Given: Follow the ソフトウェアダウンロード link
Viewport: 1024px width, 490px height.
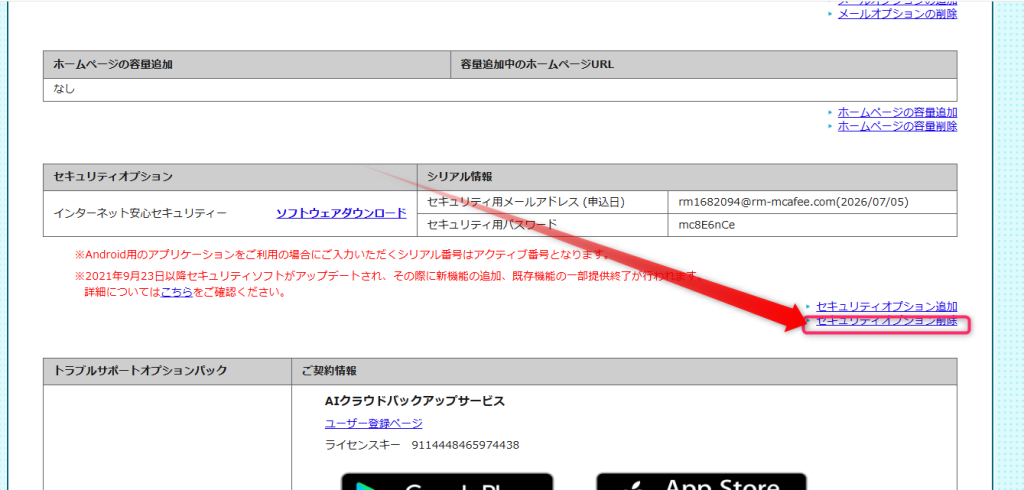Looking at the screenshot, I should [341, 213].
